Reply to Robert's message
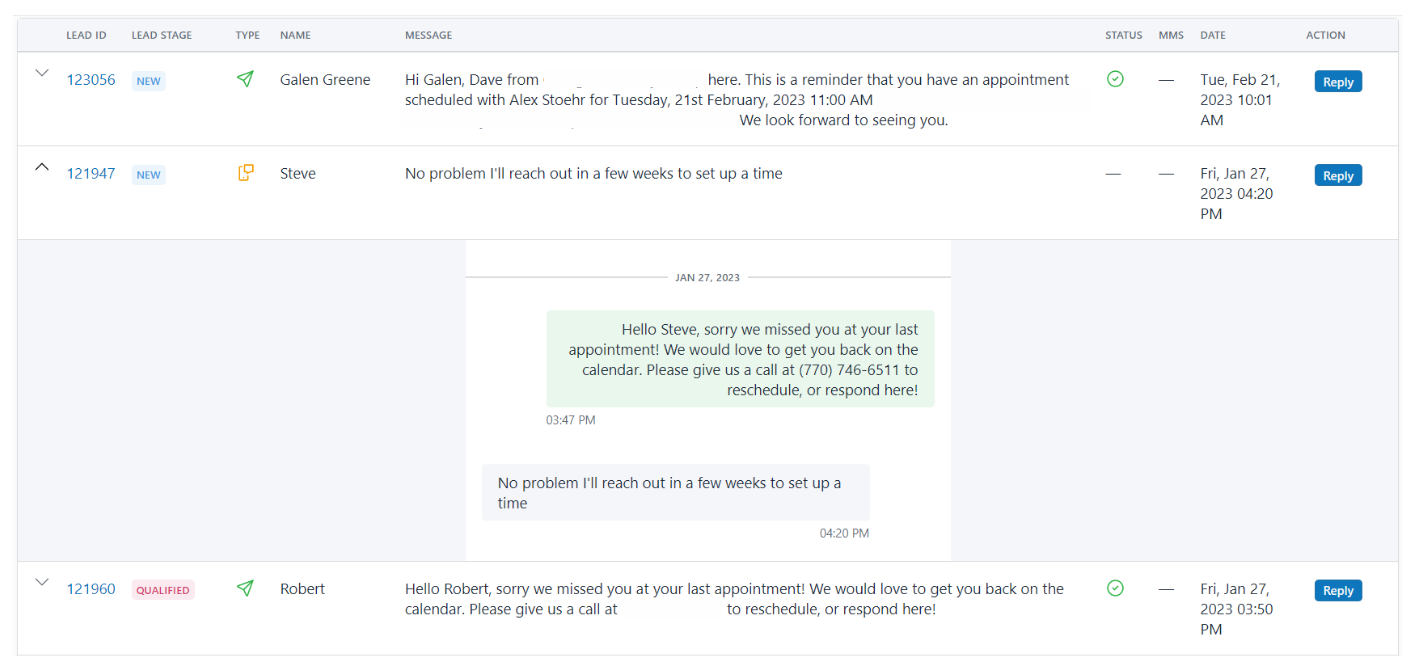The height and width of the screenshot is (668, 1418). point(1338,591)
